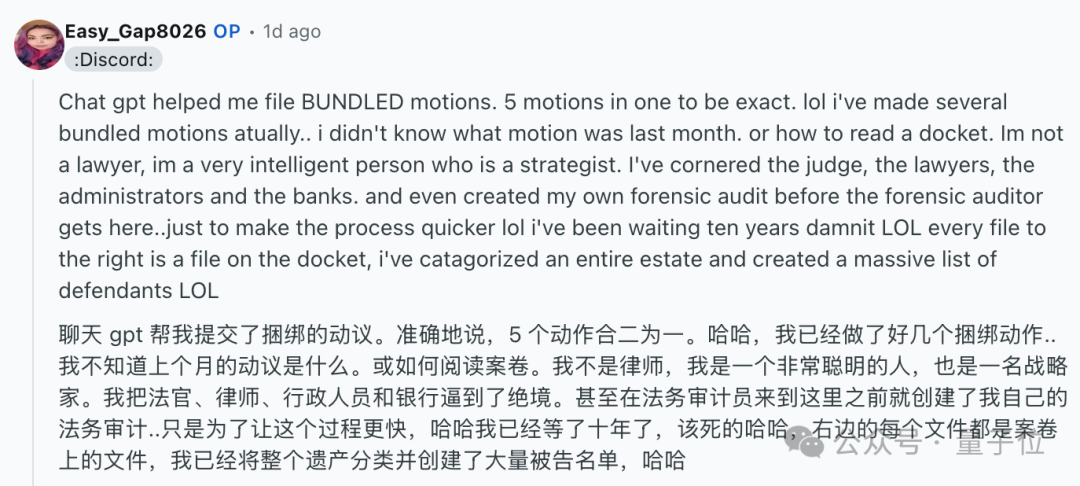Click the blue OP badge
The width and height of the screenshot is (1080, 486).
click(227, 32)
